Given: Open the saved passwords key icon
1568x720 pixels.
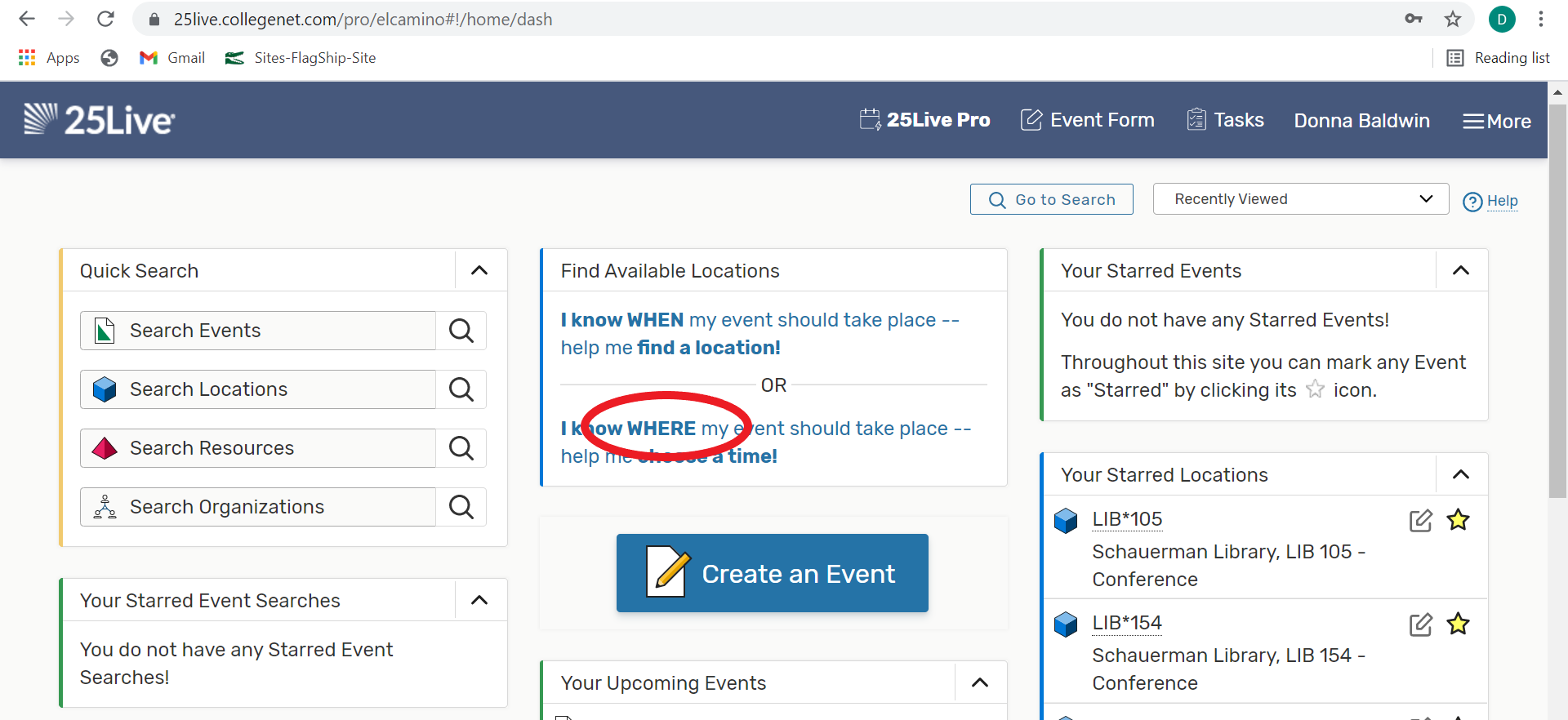Looking at the screenshot, I should pos(1414,19).
